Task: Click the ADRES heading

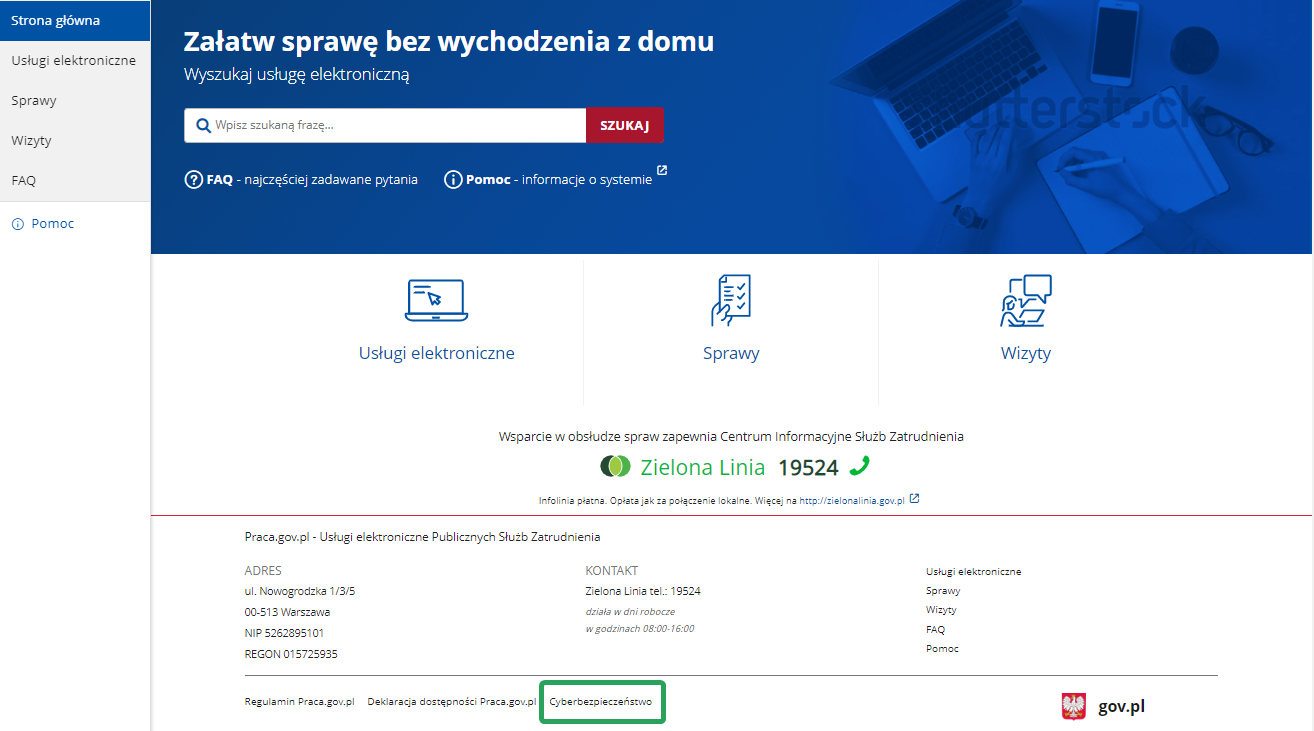Action: (263, 571)
